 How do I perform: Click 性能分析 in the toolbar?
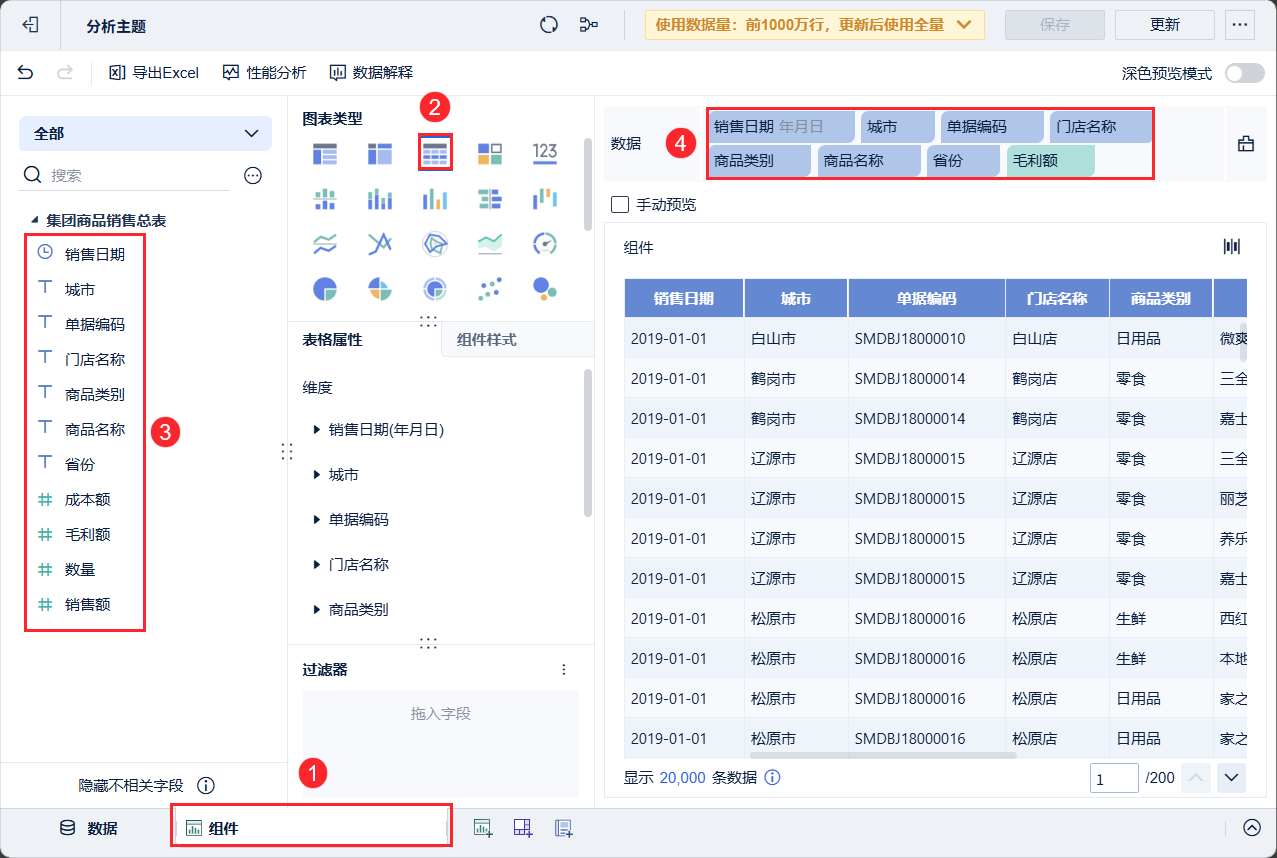(264, 72)
